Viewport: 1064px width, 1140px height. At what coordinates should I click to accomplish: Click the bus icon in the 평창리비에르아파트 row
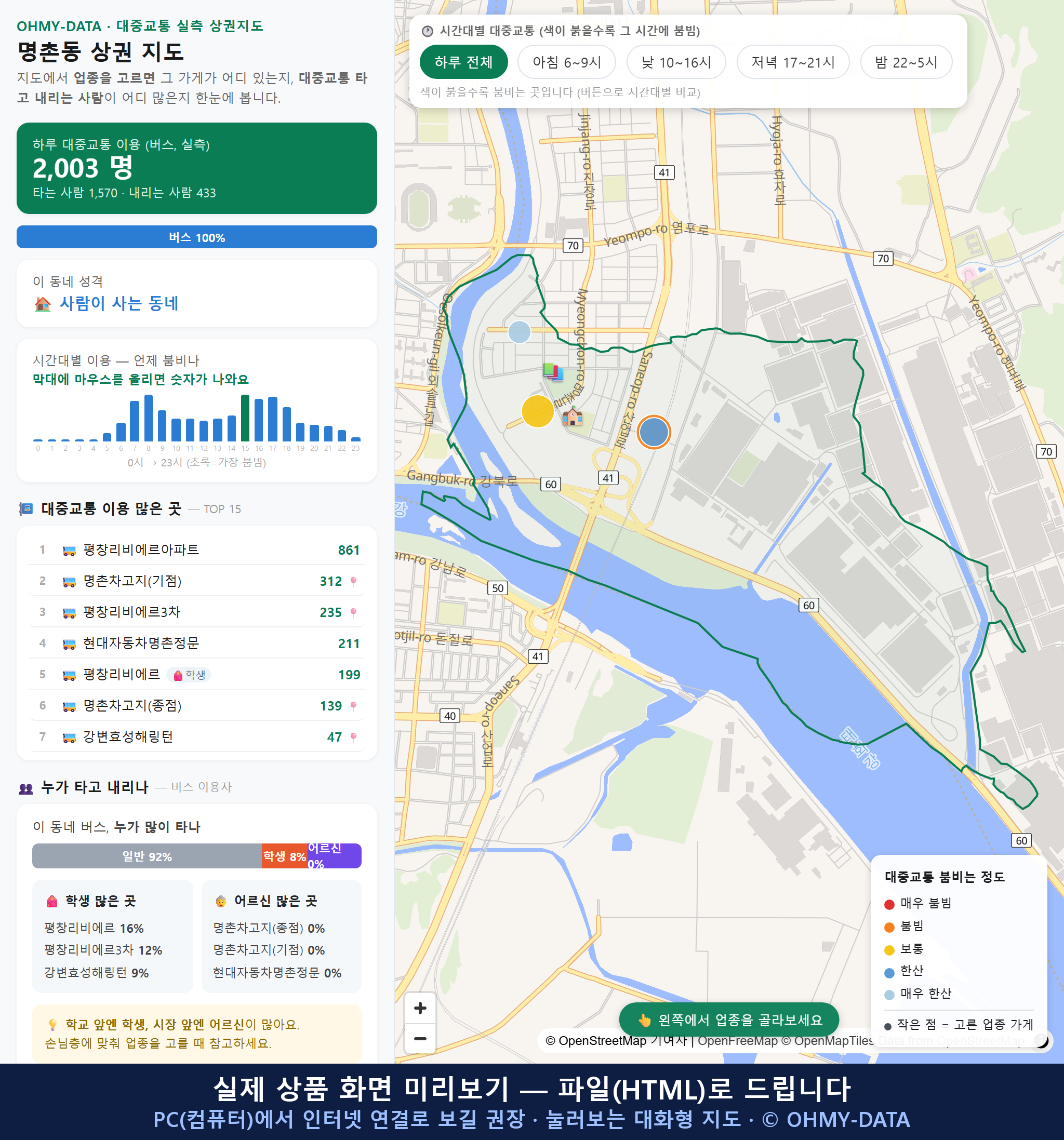69,551
